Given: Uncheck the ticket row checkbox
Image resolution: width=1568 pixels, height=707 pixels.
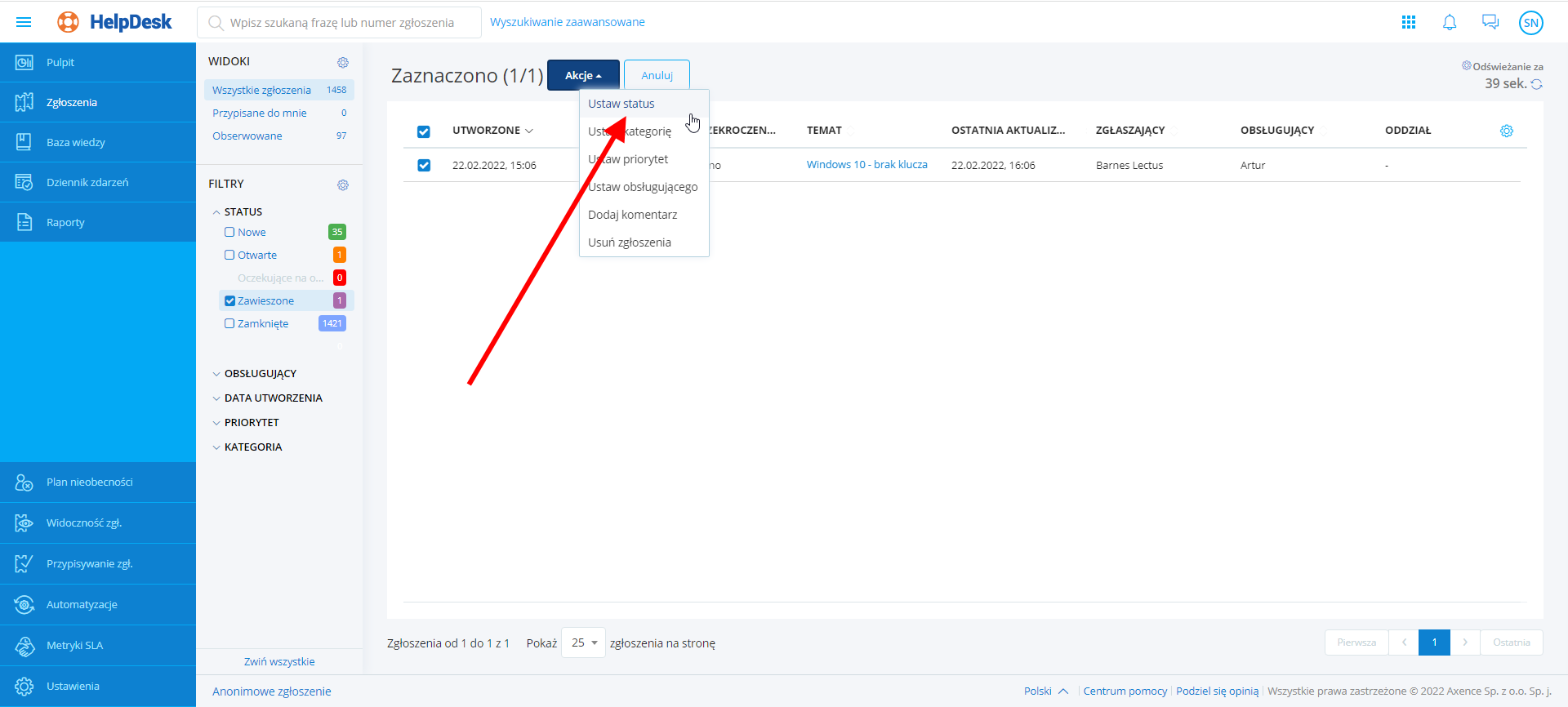Looking at the screenshot, I should pyautogui.click(x=424, y=165).
